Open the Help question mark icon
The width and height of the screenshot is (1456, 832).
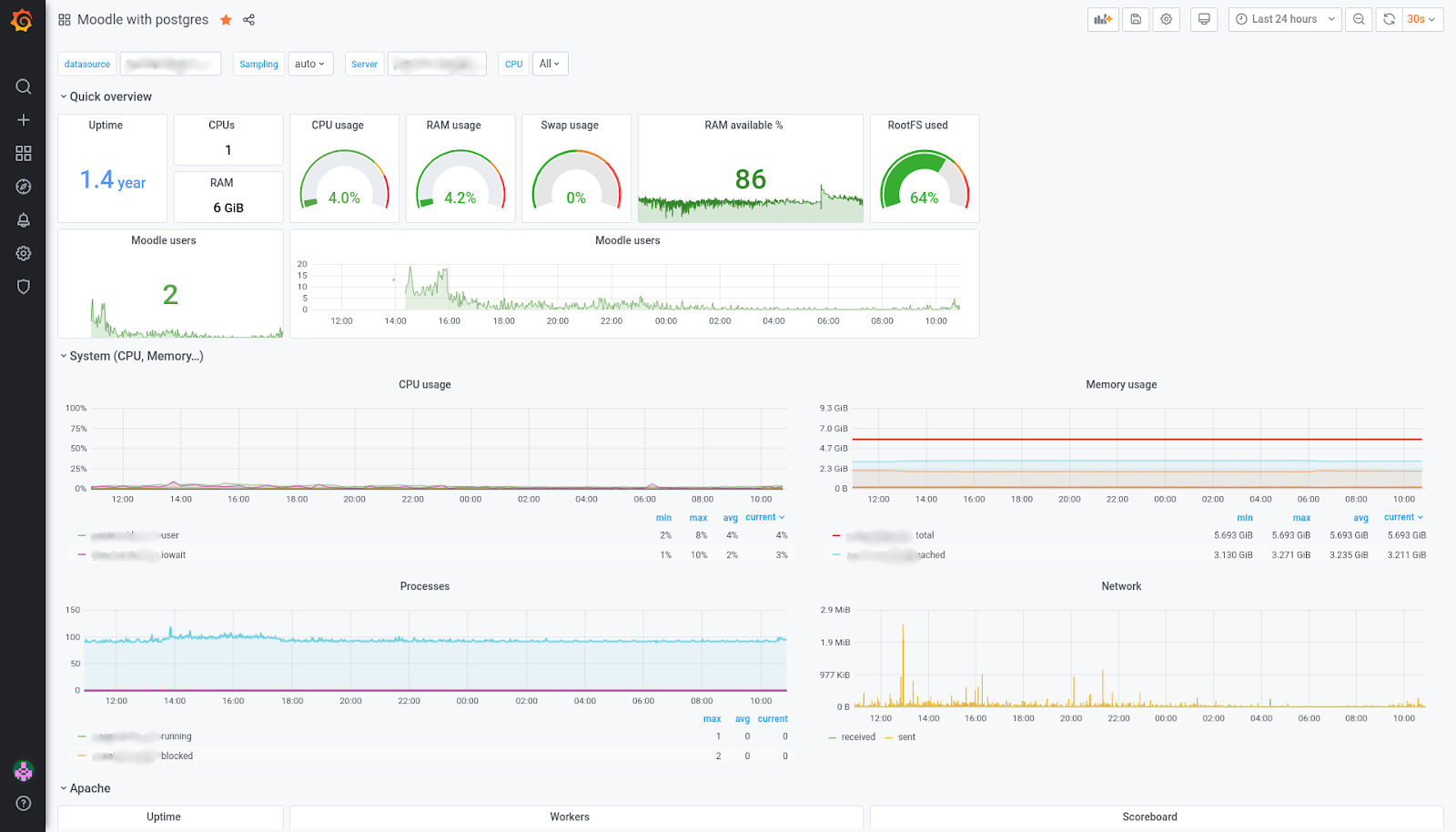coord(24,803)
